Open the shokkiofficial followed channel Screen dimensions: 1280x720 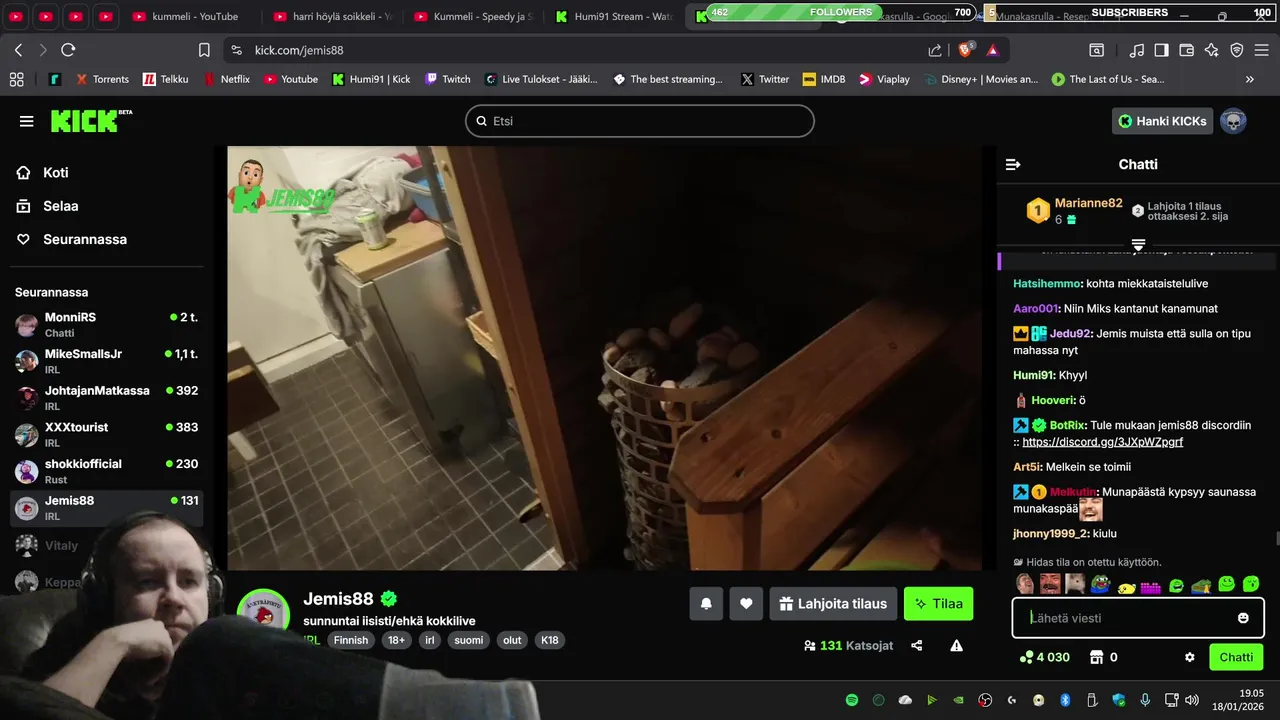click(106, 471)
